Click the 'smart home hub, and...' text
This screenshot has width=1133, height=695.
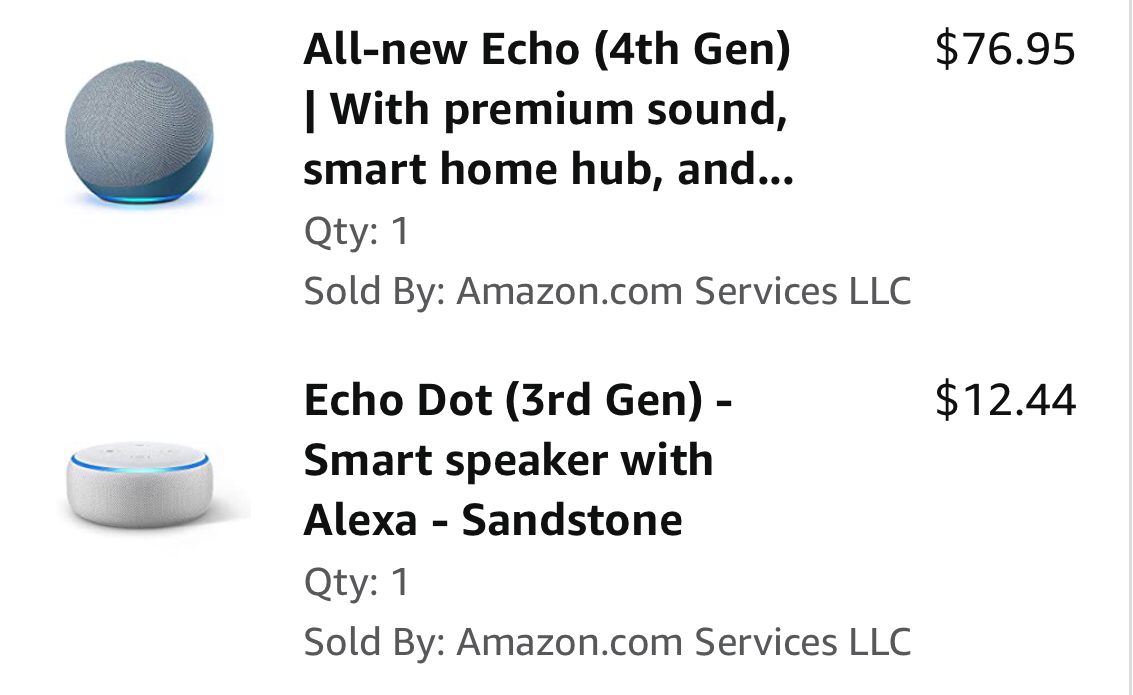(548, 169)
